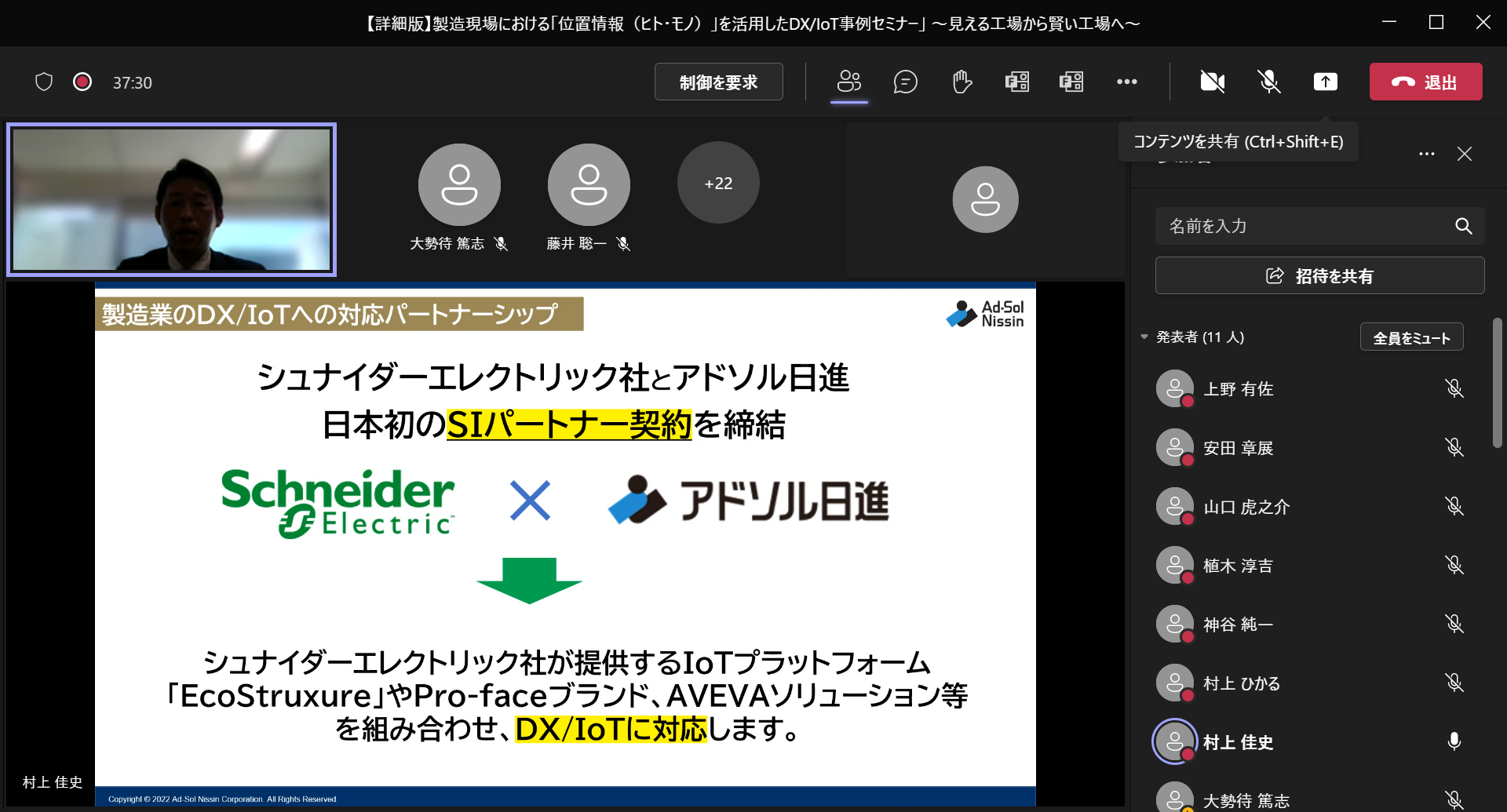Open the participants panel icon
The height and width of the screenshot is (812, 1507).
tap(849, 82)
